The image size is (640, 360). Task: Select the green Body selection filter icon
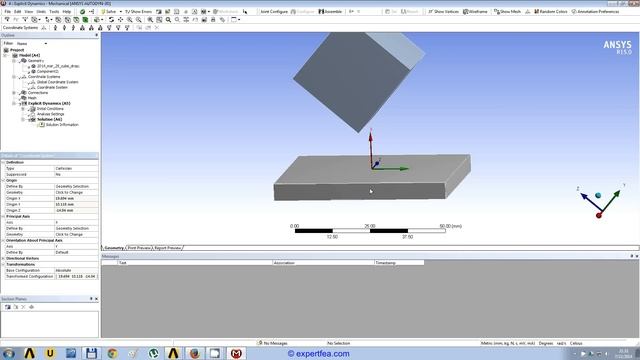click(85, 20)
